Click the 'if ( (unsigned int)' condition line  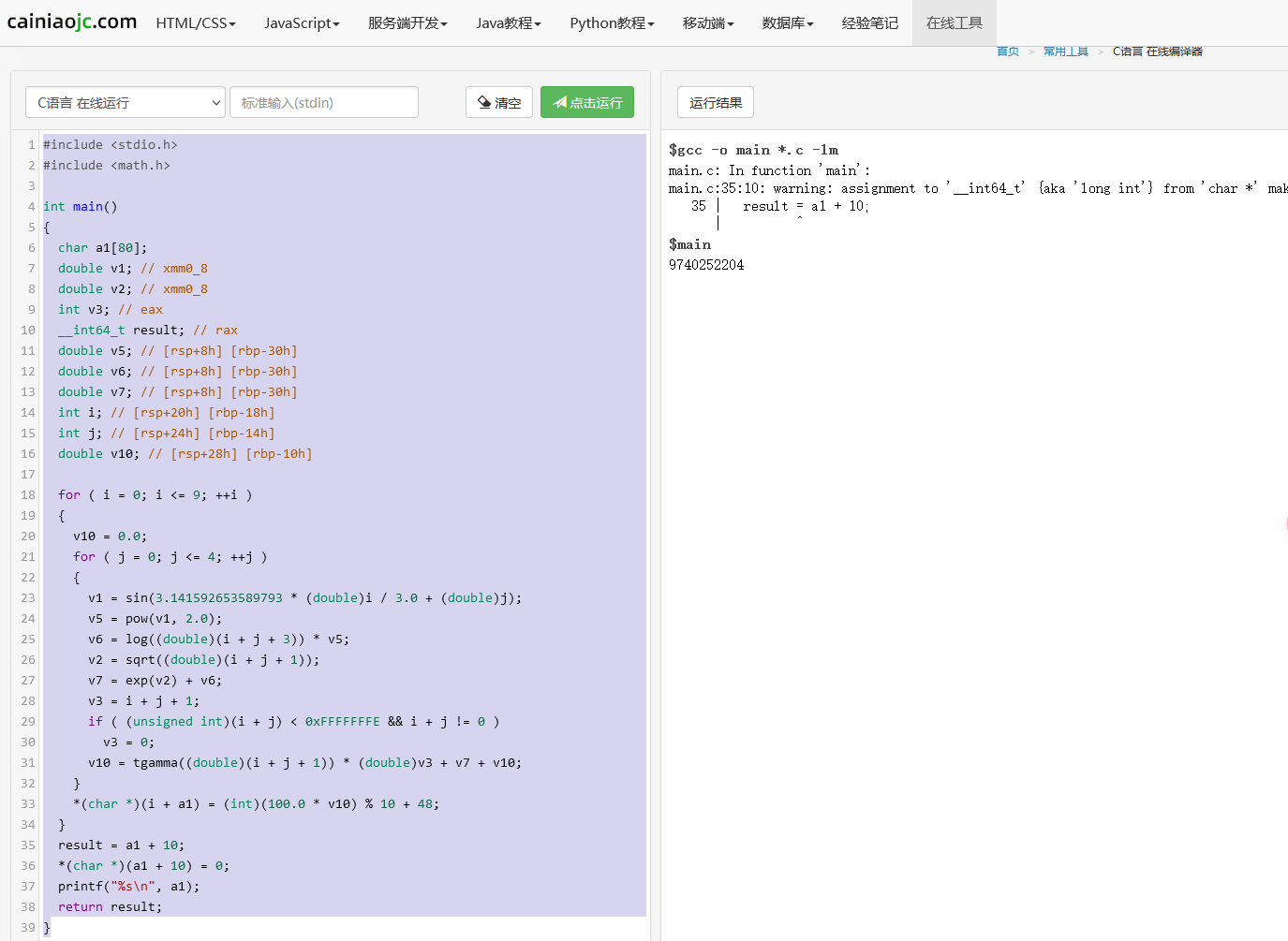(294, 721)
